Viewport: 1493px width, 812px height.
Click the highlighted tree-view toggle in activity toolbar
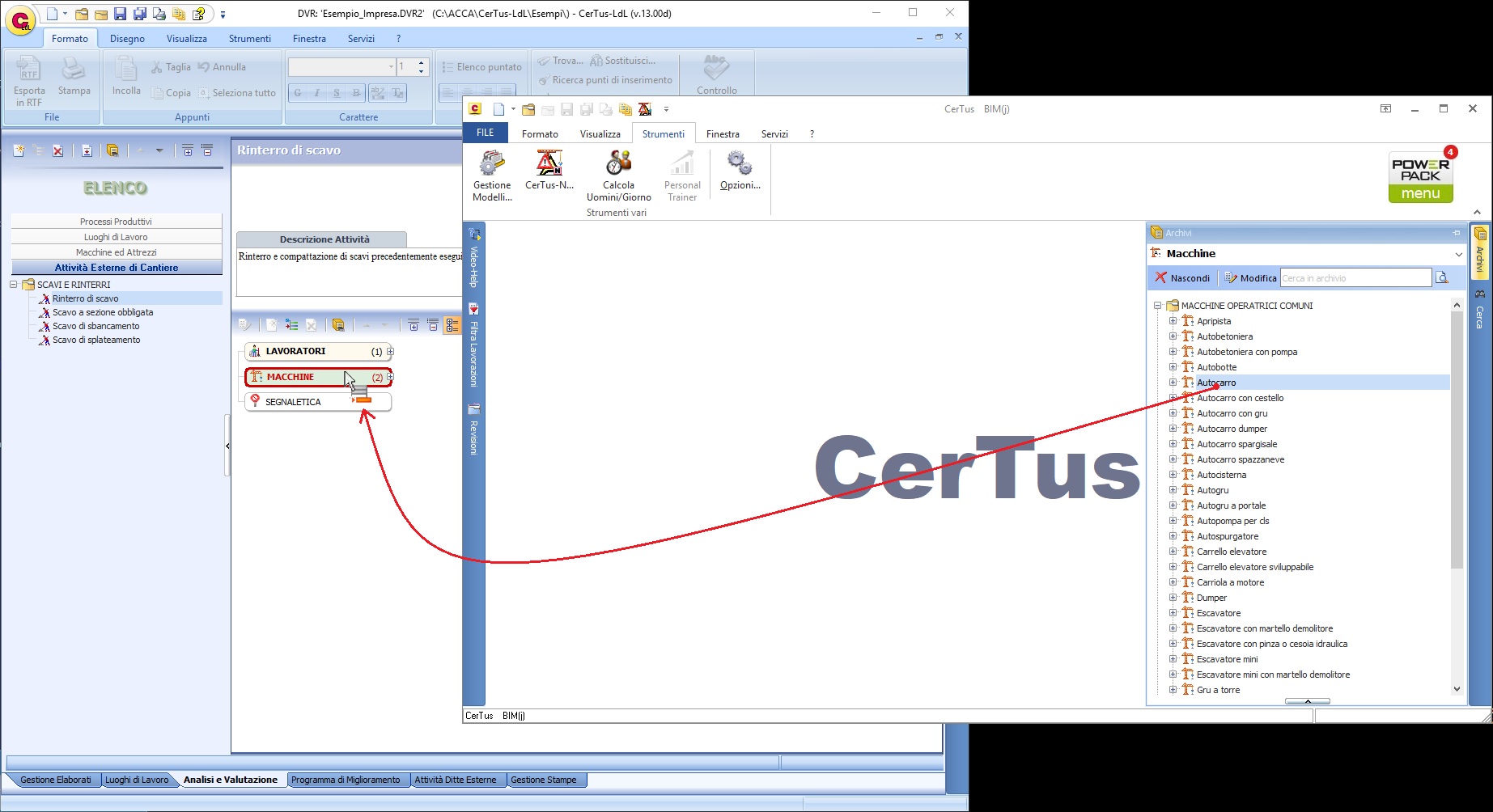point(452,325)
